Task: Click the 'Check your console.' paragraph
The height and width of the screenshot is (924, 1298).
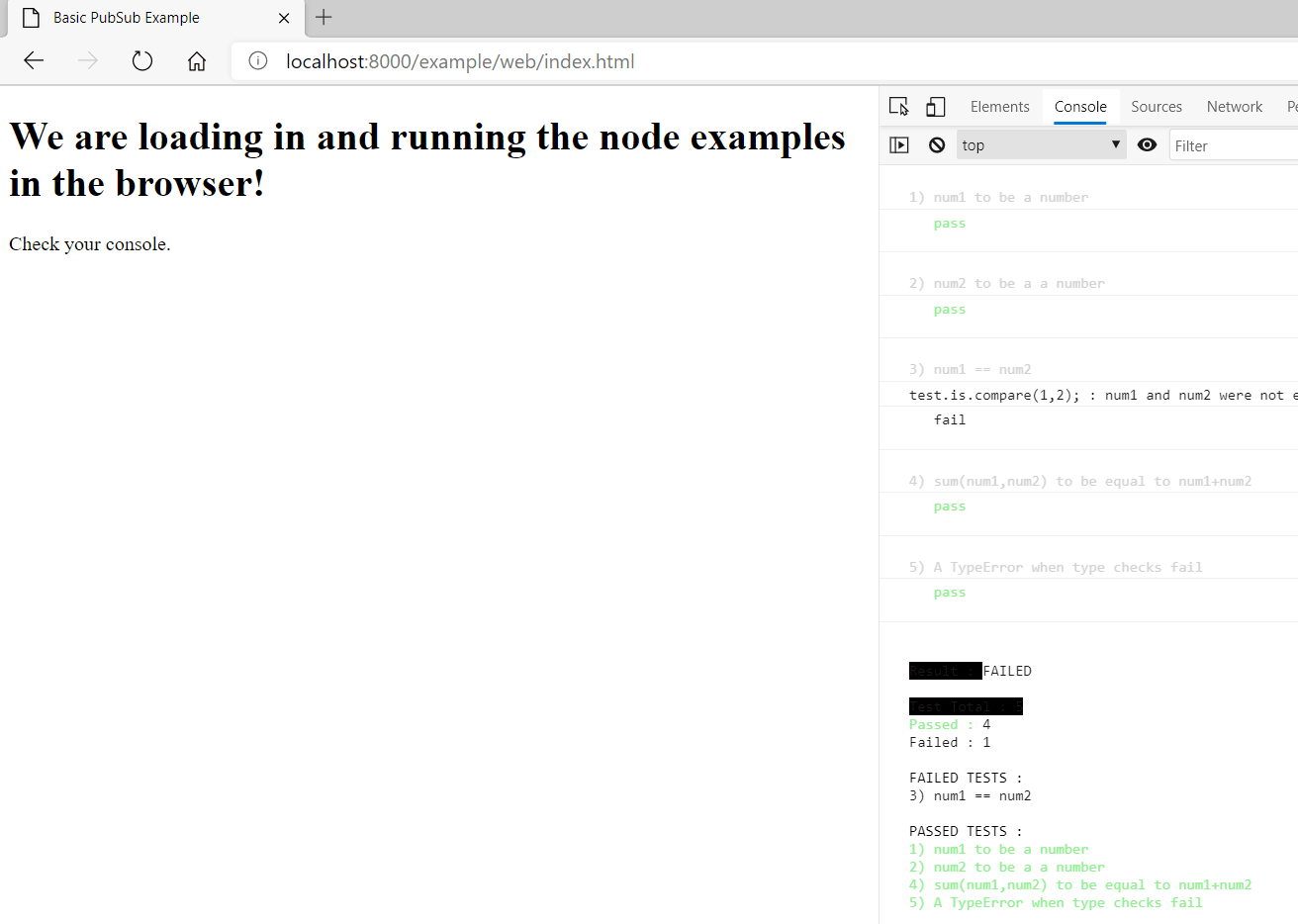Action: [x=90, y=243]
